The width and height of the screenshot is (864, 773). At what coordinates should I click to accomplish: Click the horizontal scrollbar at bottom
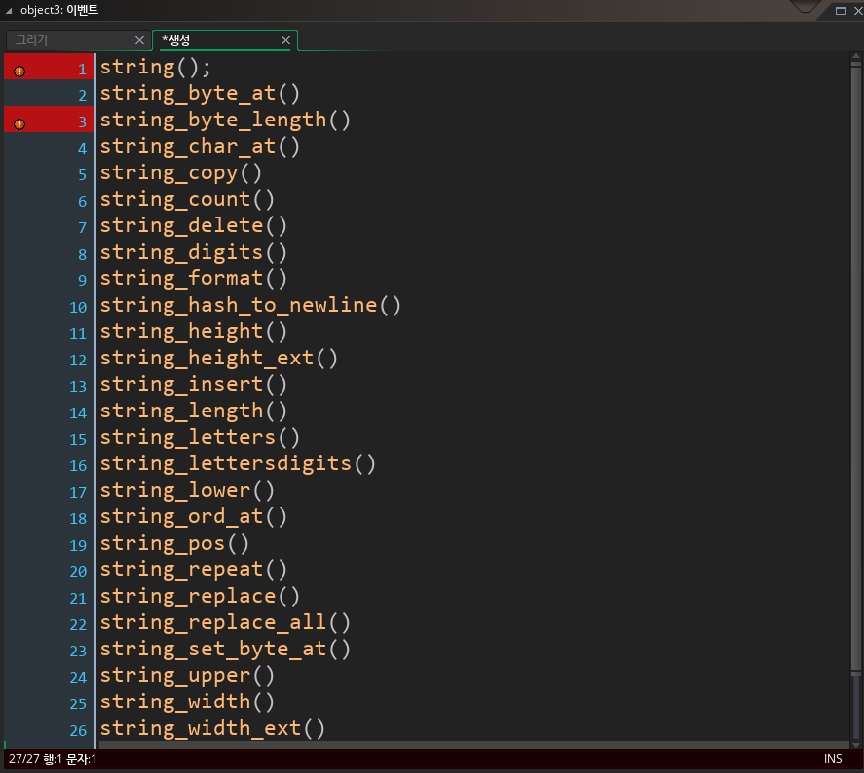click(x=474, y=745)
